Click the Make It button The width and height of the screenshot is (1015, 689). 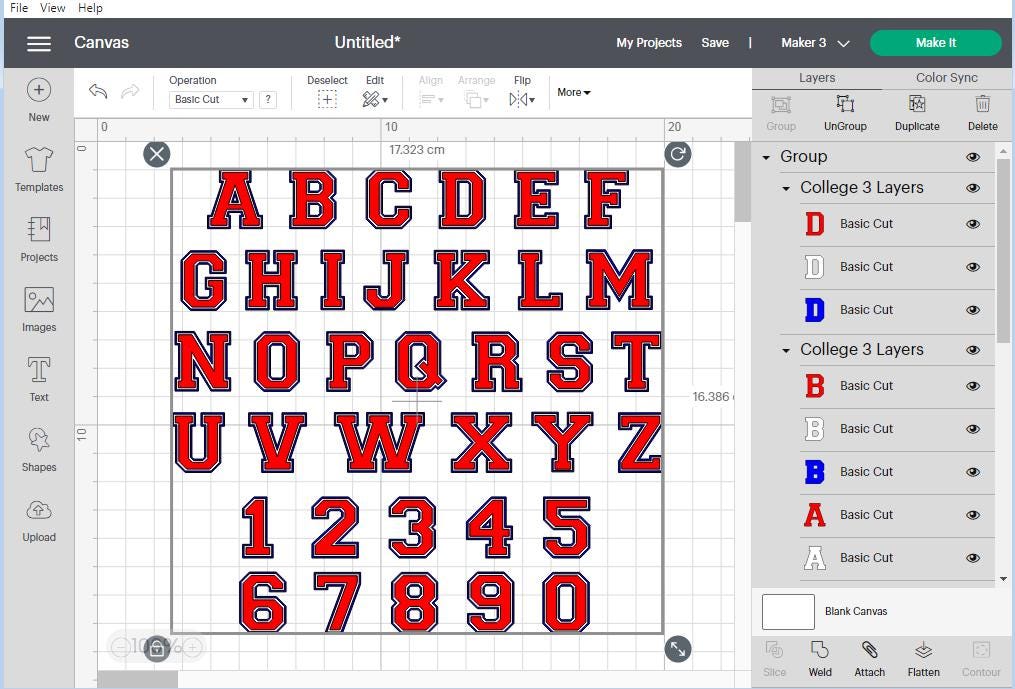pos(935,43)
